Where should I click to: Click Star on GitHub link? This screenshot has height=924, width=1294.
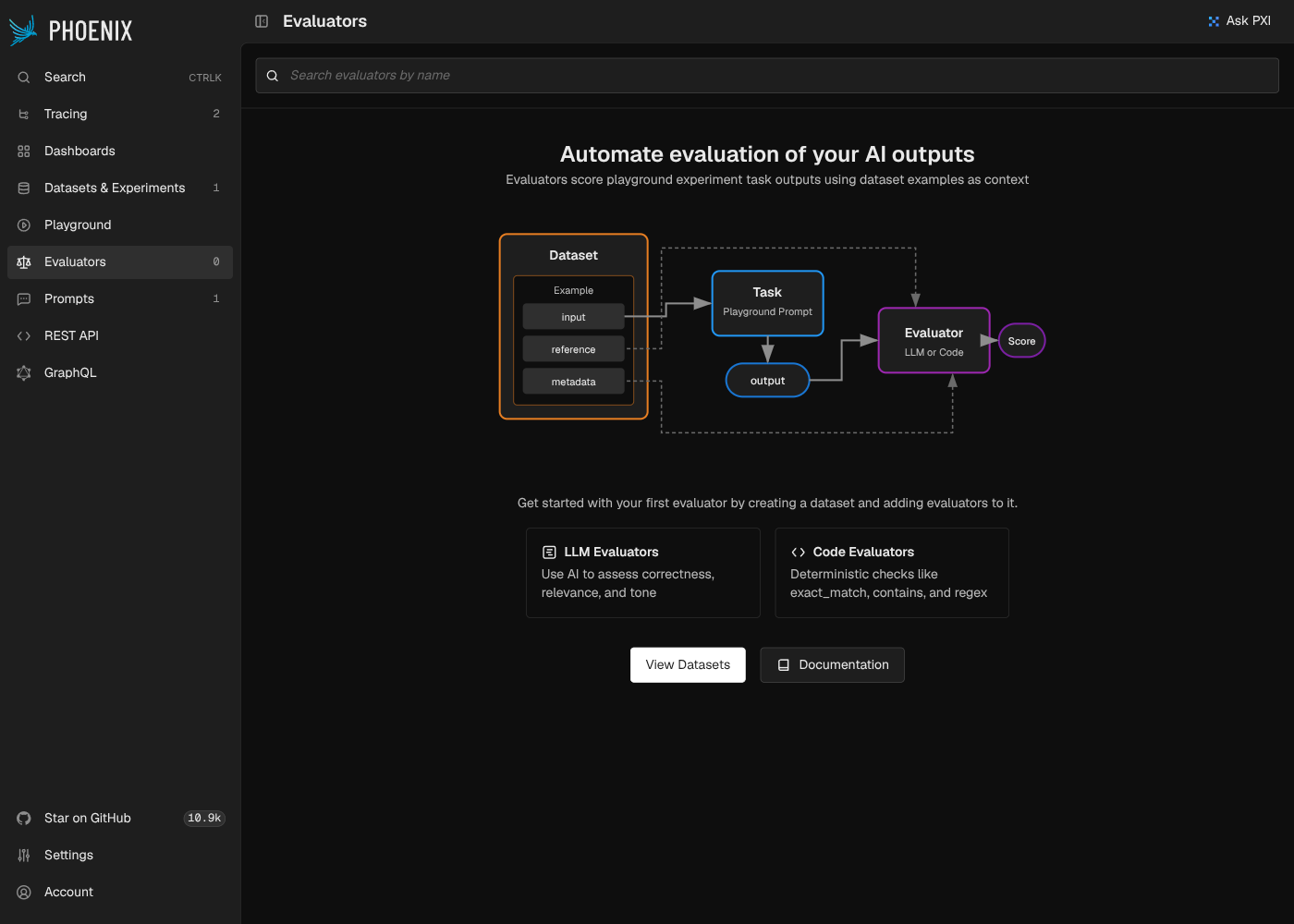click(120, 819)
